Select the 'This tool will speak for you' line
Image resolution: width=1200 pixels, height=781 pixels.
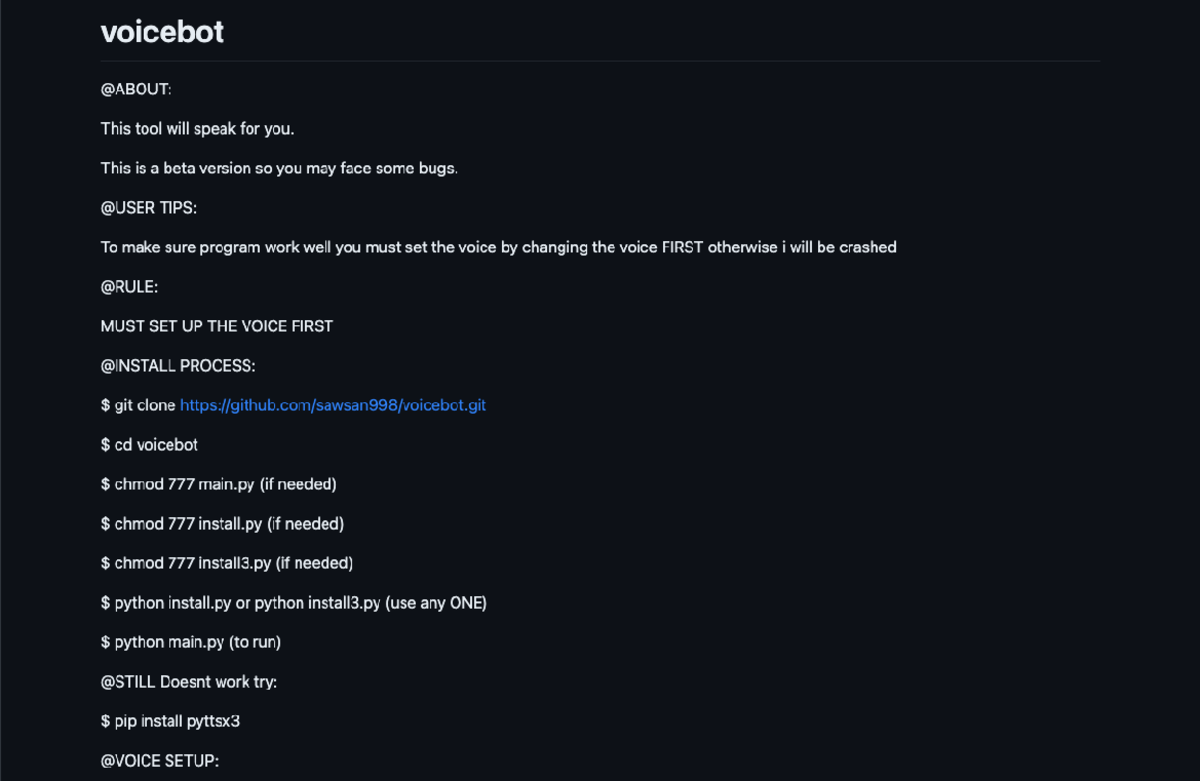pyautogui.click(x=197, y=129)
